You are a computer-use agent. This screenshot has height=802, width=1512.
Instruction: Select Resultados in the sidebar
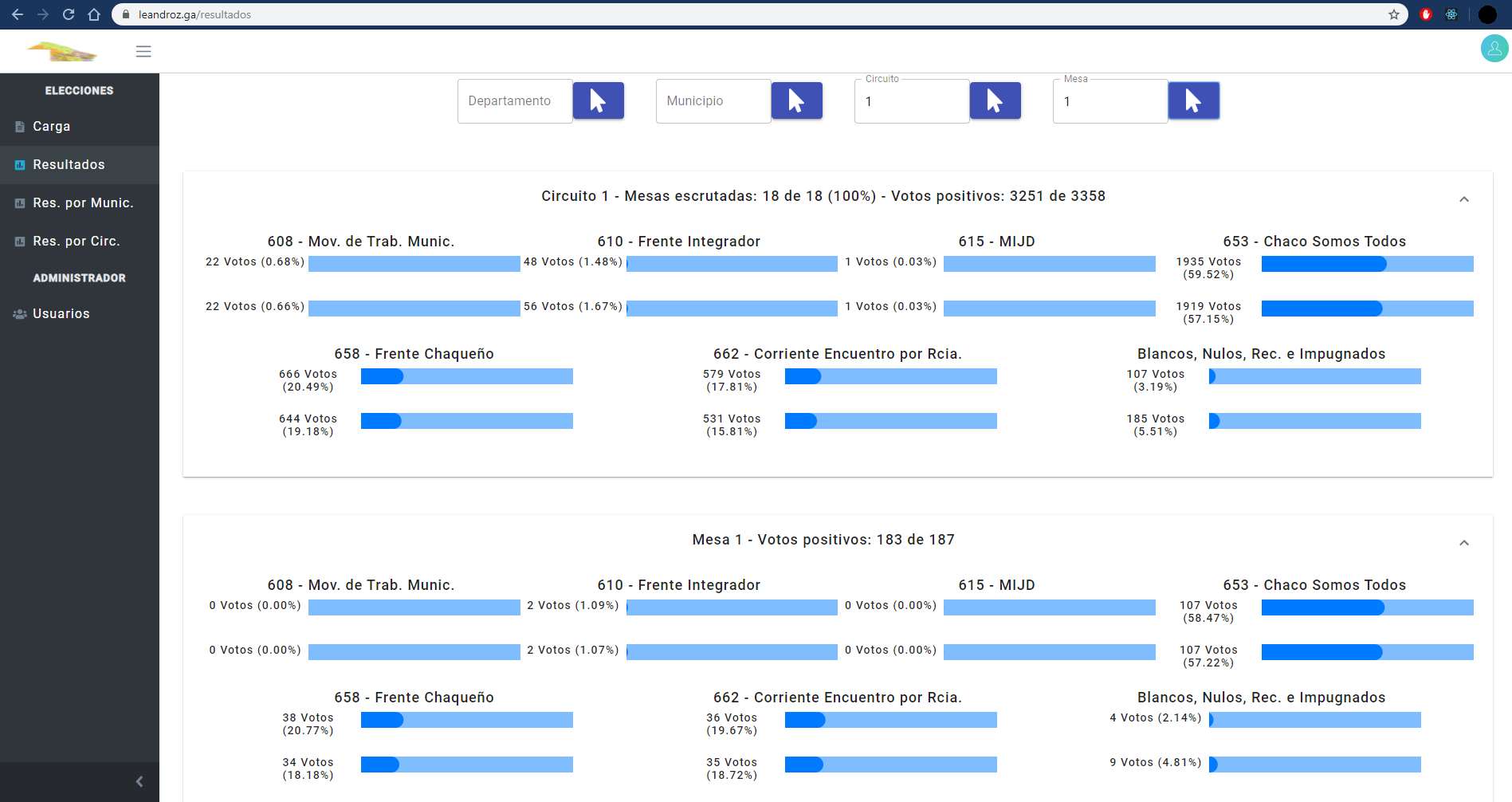tap(80, 165)
